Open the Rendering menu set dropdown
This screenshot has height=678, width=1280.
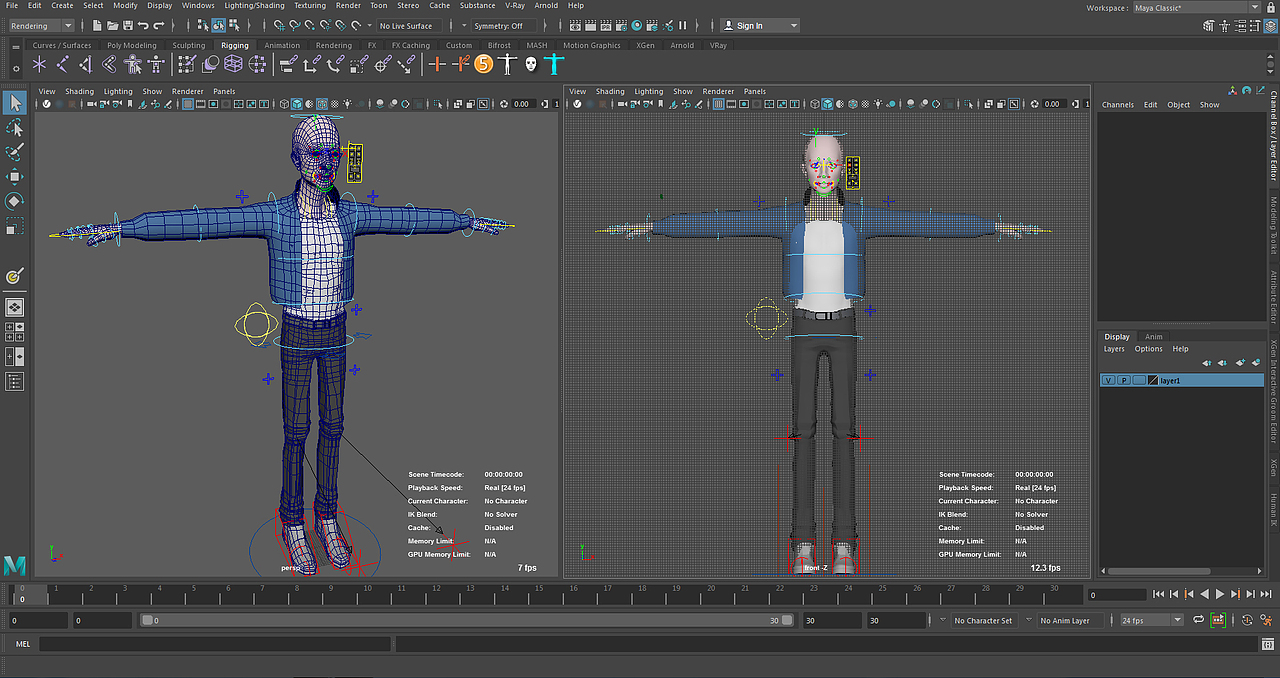(40, 25)
